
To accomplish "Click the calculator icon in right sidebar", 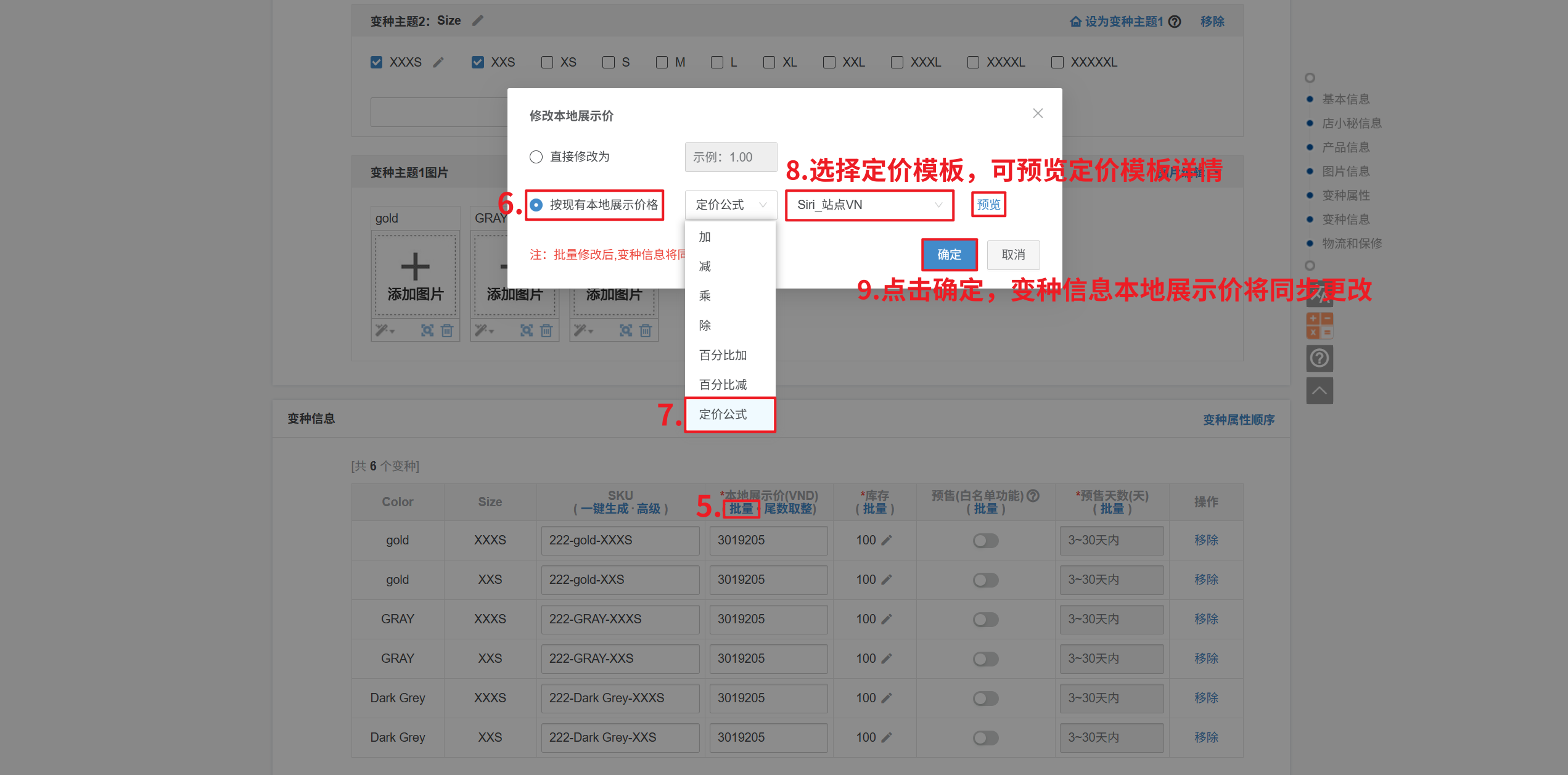I will click(1319, 326).
